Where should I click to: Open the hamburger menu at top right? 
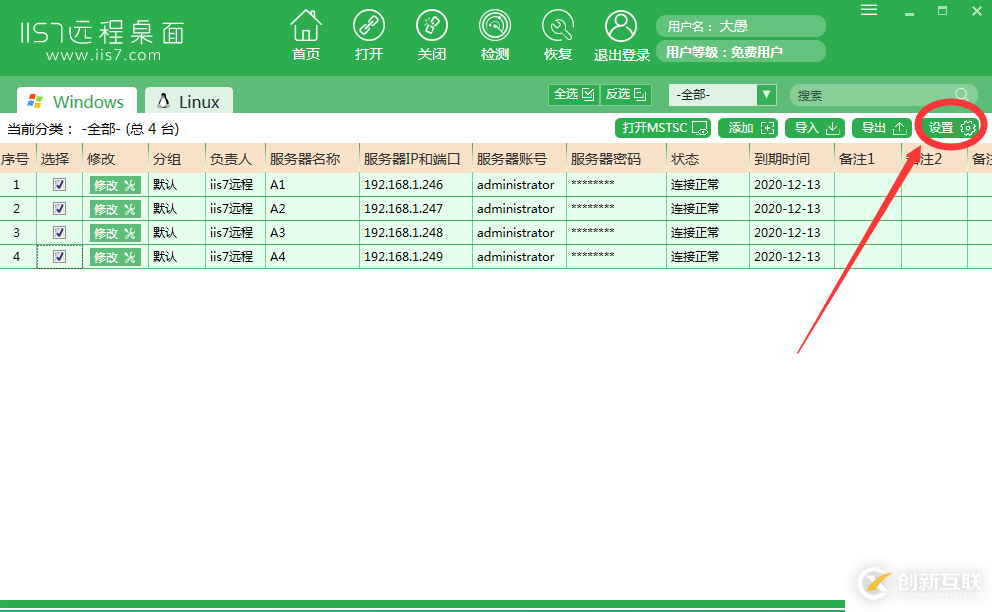pyautogui.click(x=869, y=10)
